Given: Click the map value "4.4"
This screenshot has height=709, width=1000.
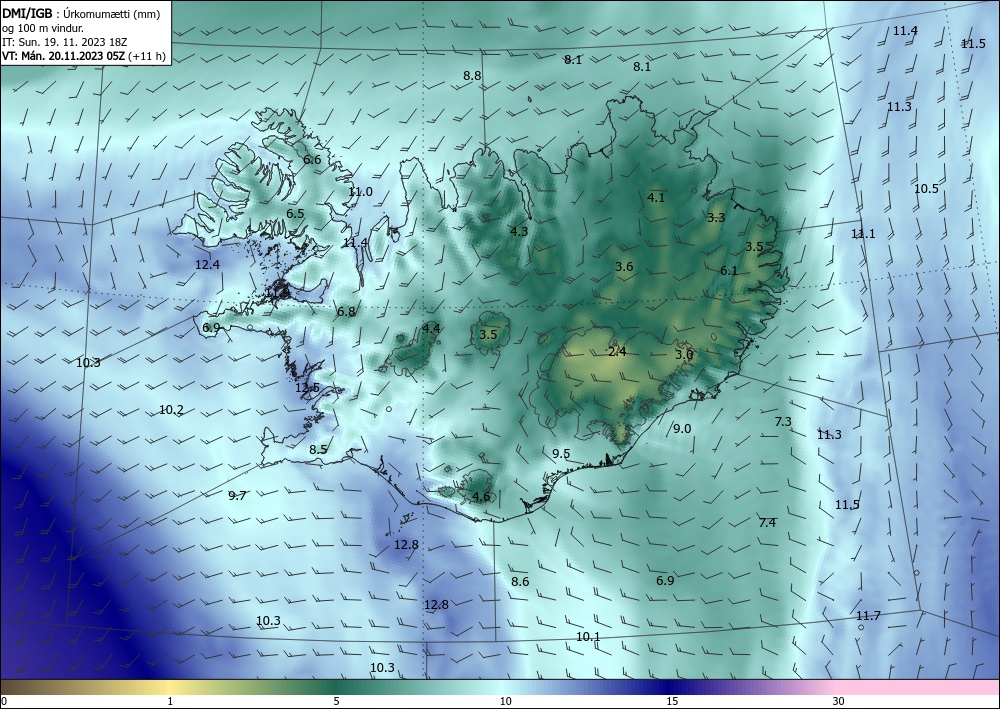Looking at the screenshot, I should click(431, 329).
